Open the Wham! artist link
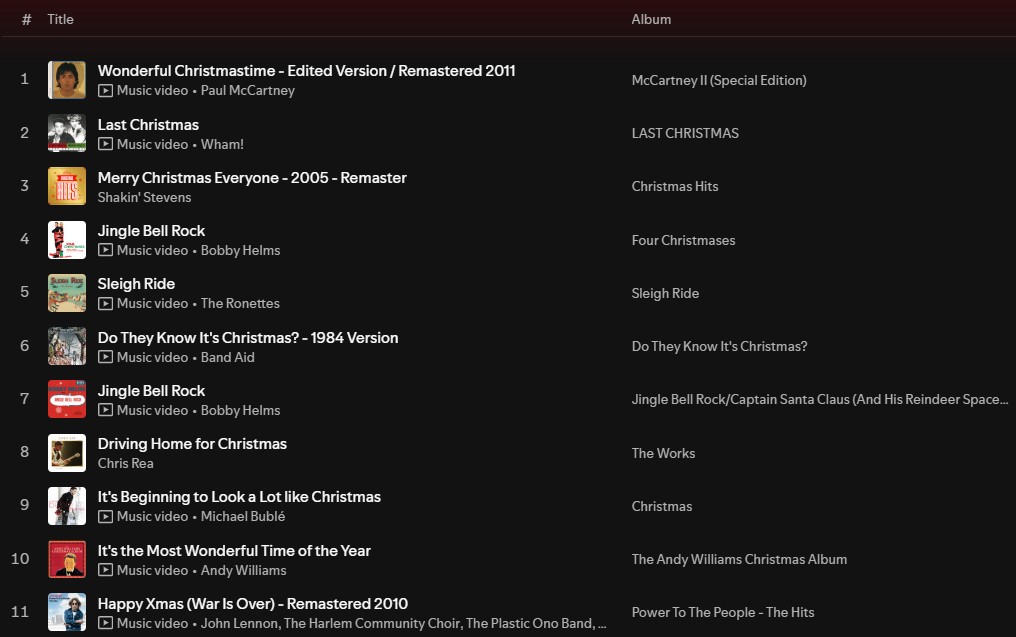This screenshot has height=637, width=1016. click(222, 144)
